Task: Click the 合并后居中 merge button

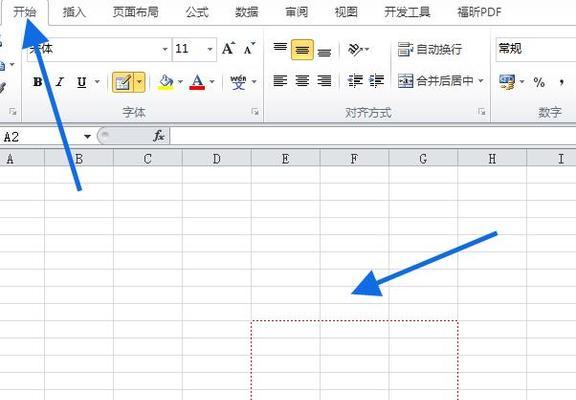Action: (436, 80)
